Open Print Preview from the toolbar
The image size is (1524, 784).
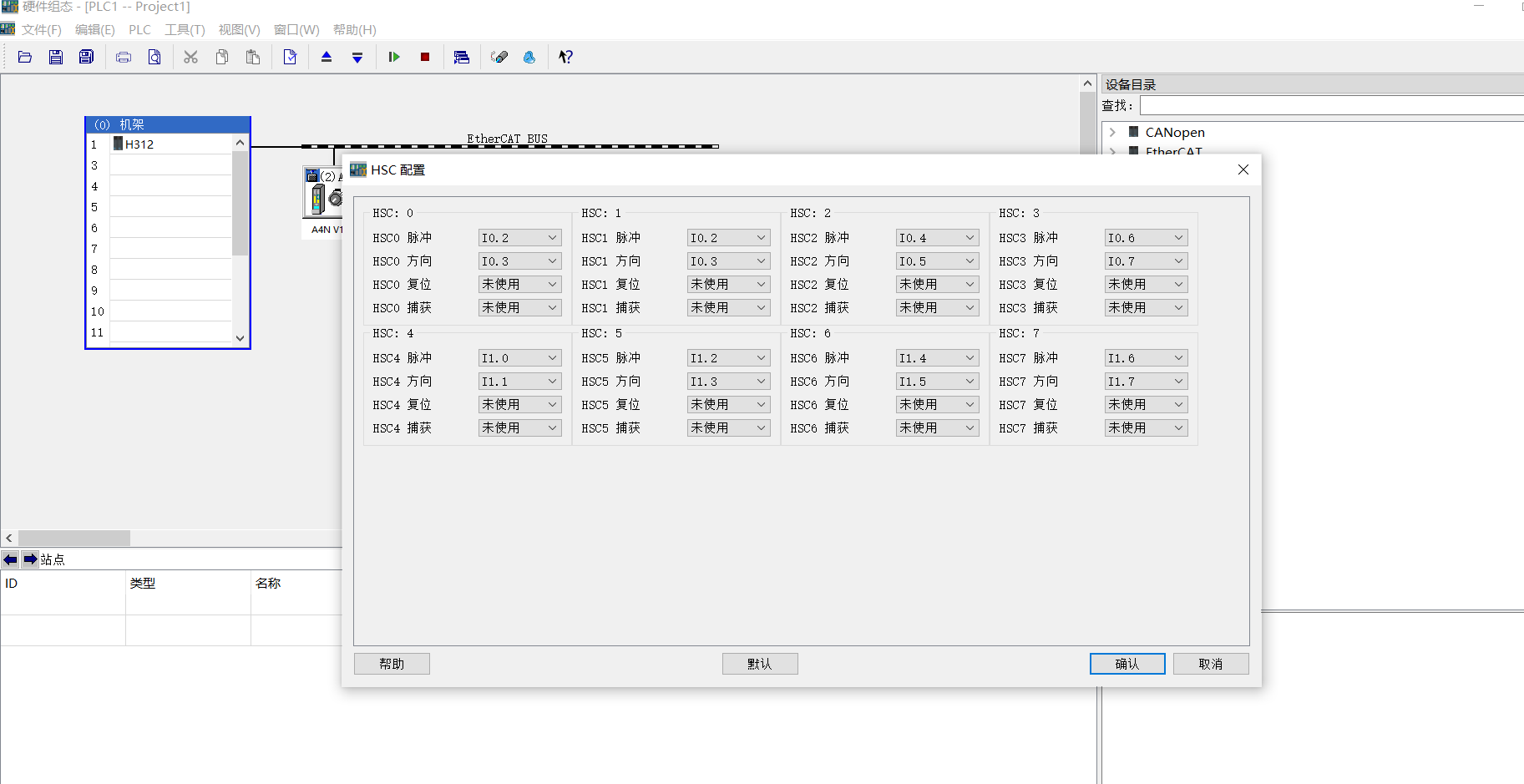pyautogui.click(x=154, y=57)
